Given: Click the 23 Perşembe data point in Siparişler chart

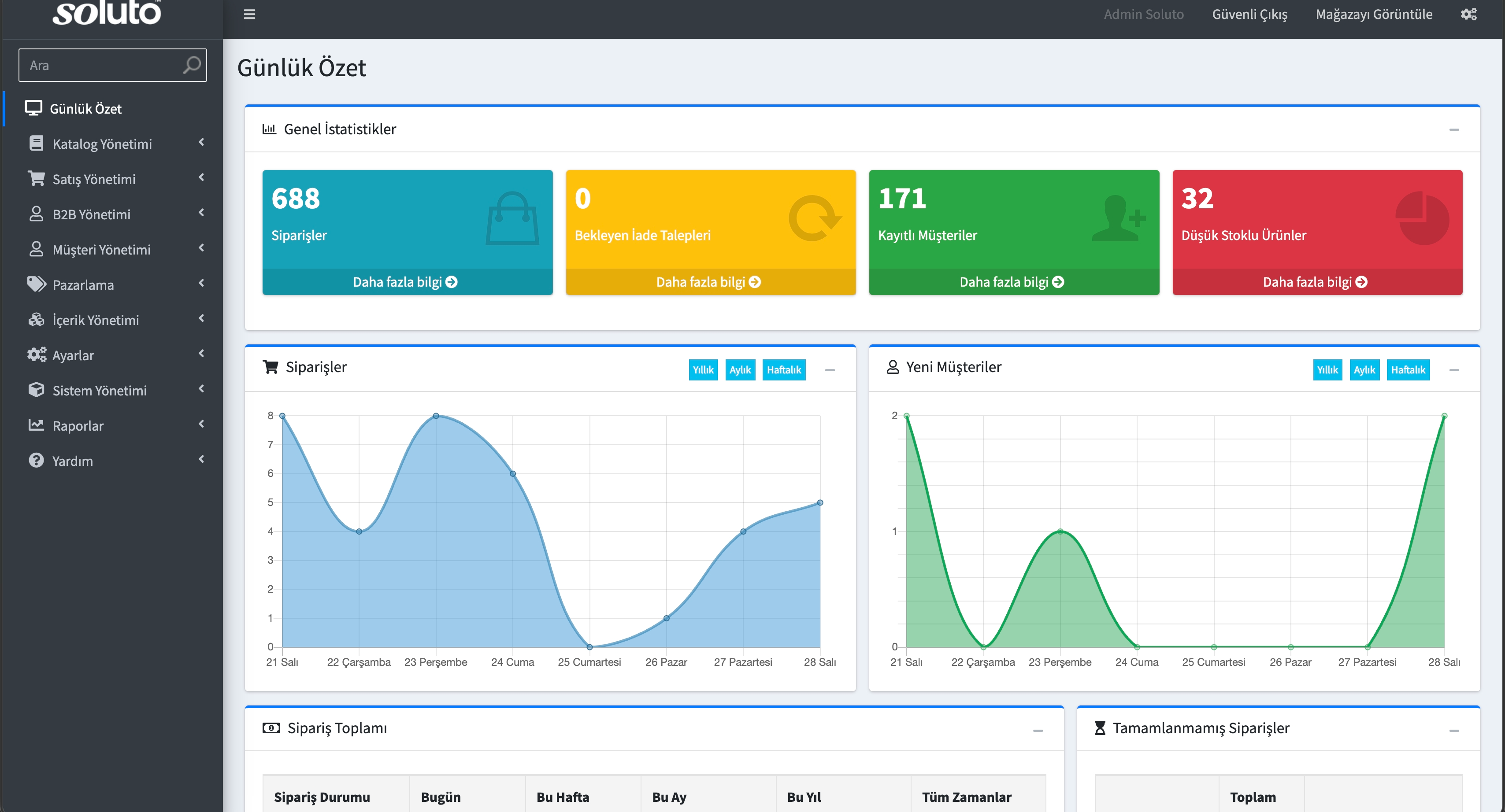Looking at the screenshot, I should [x=436, y=416].
